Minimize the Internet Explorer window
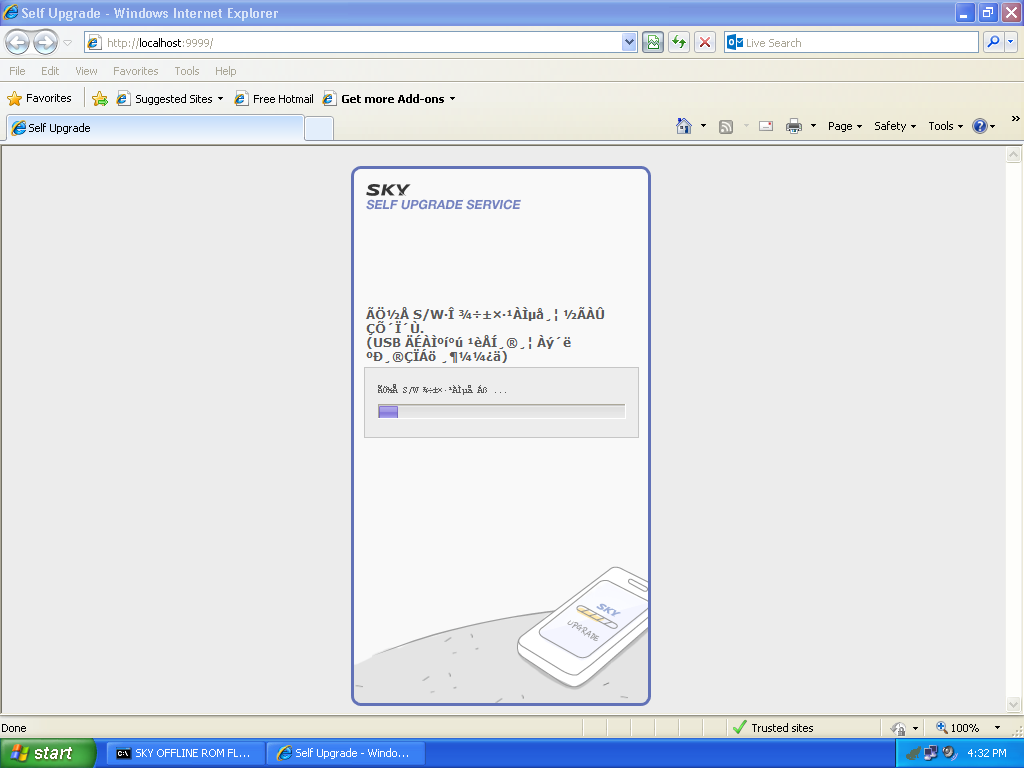 tap(965, 13)
